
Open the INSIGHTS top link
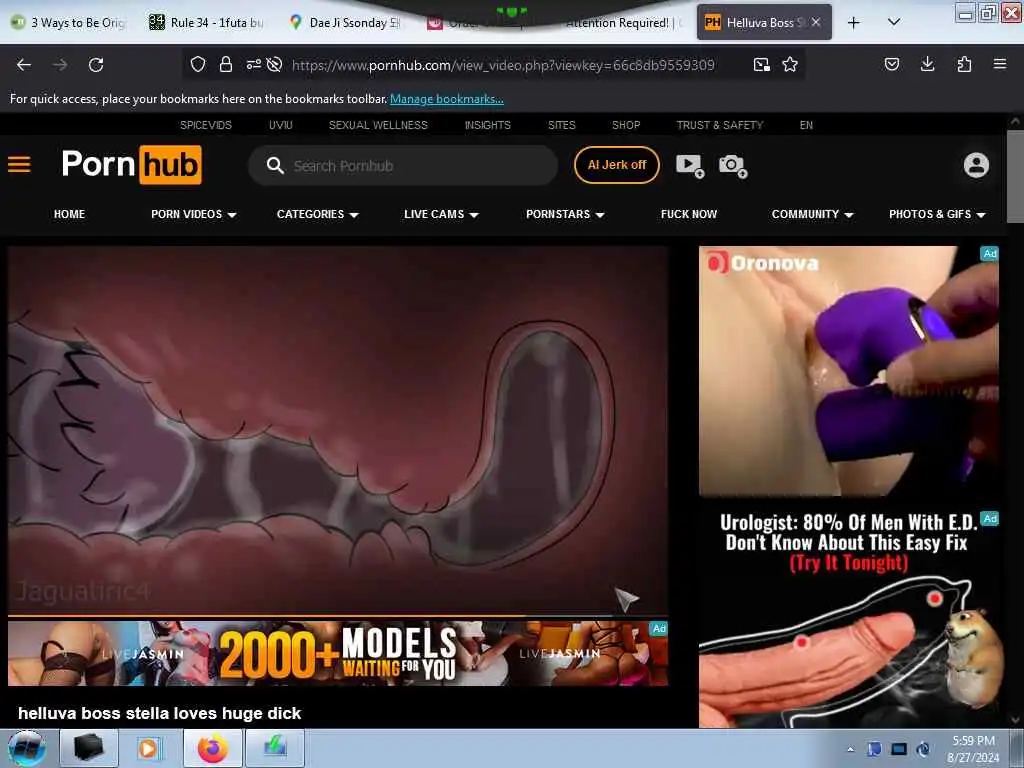pyautogui.click(x=487, y=125)
